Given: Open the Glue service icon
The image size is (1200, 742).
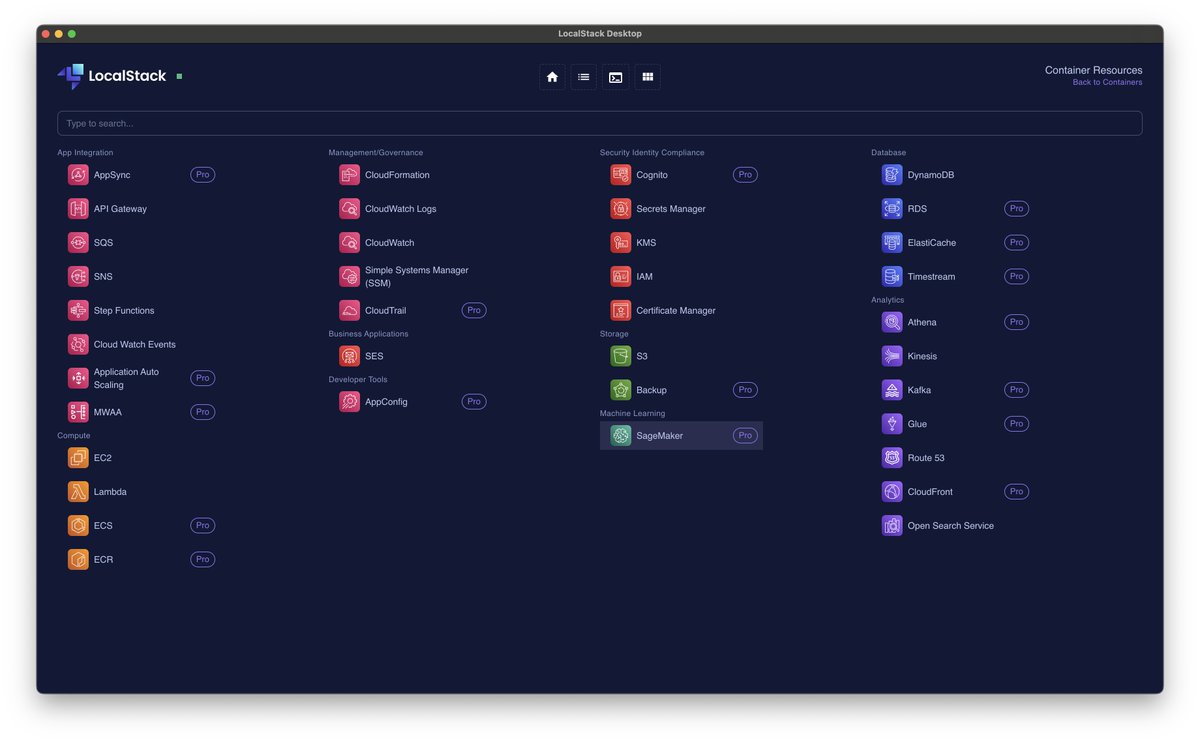Looking at the screenshot, I should (x=892, y=424).
